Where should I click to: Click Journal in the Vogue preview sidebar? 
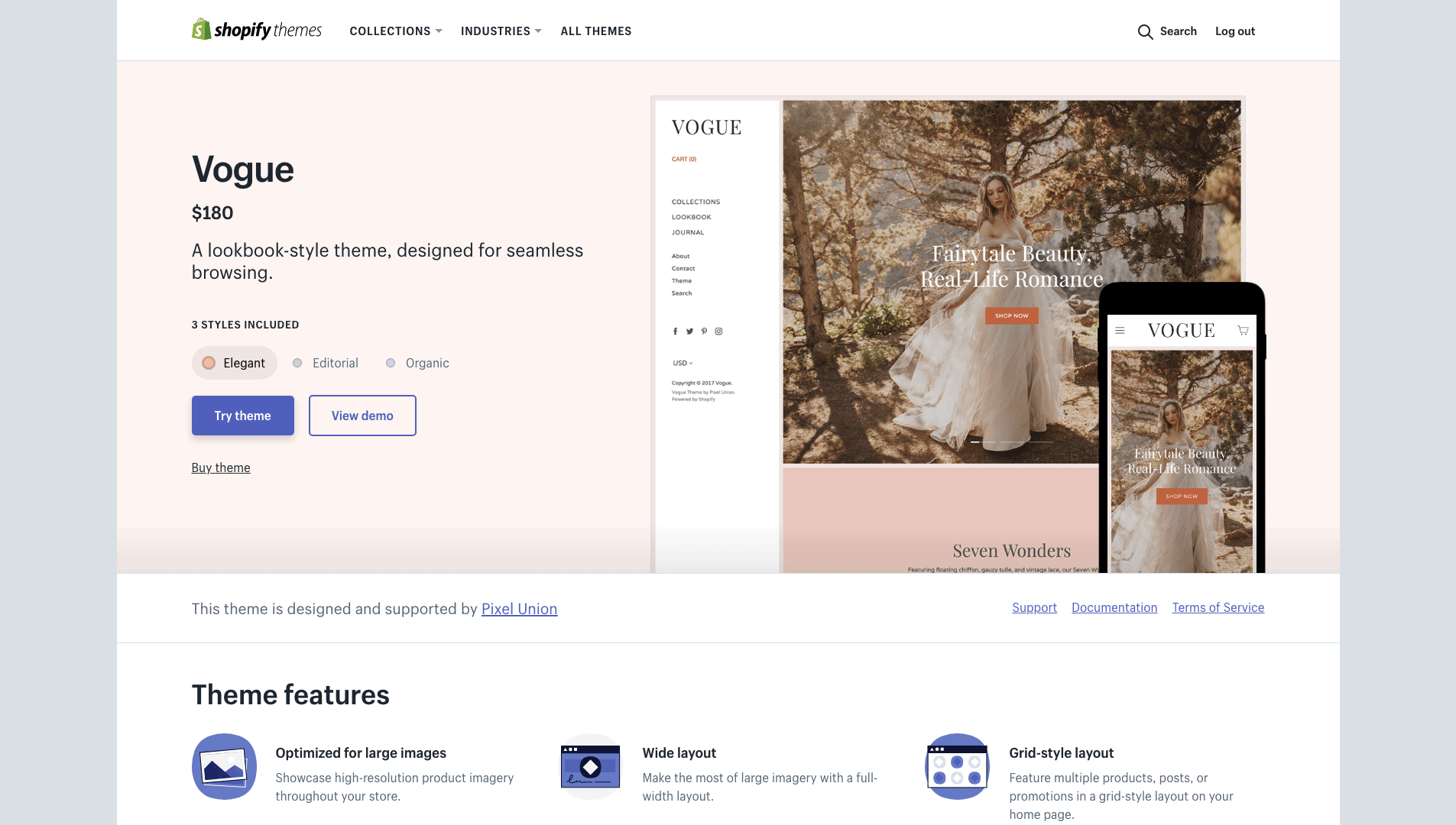click(x=688, y=232)
